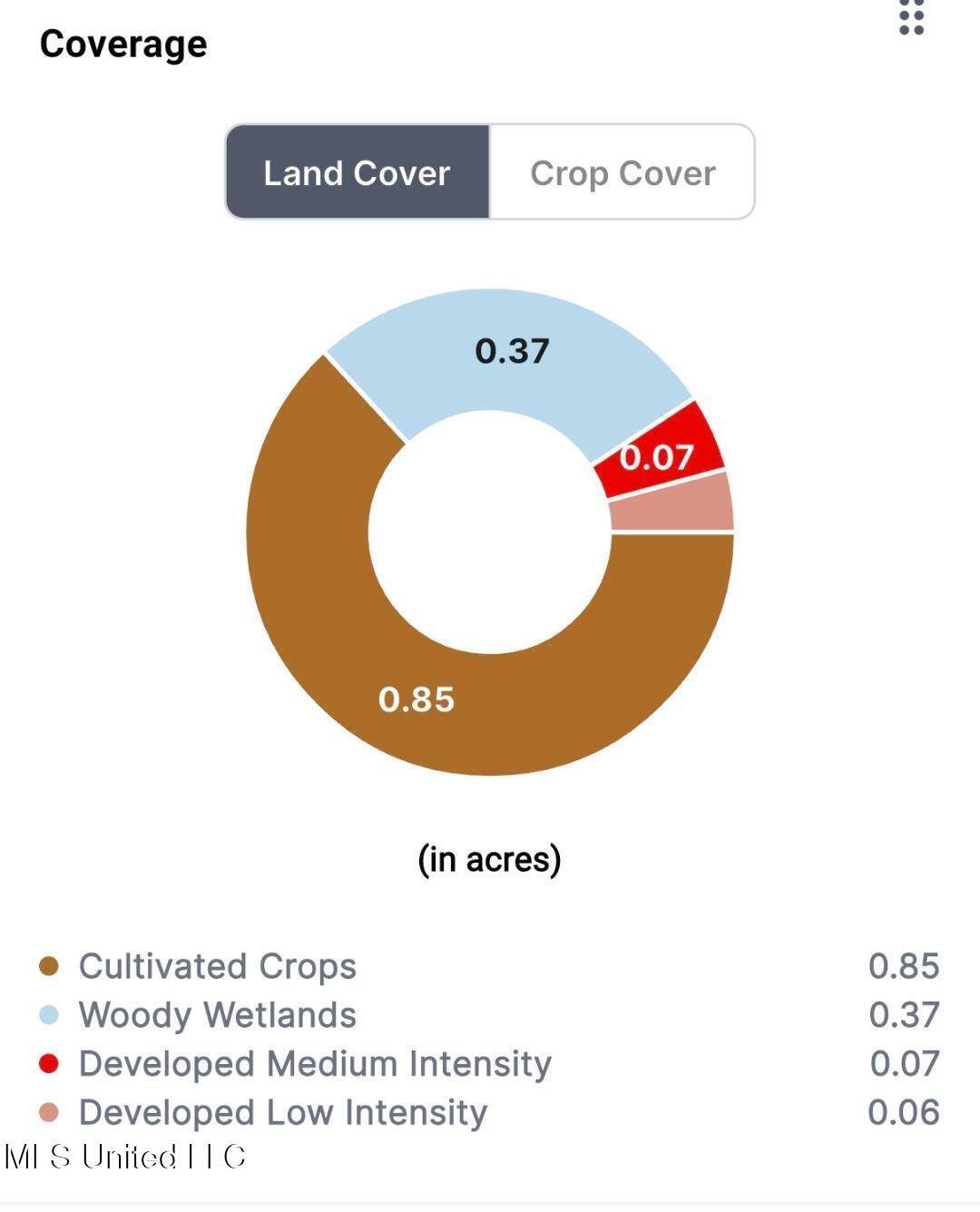Image resolution: width=980 pixels, height=1212 pixels.
Task: Click the 0.85 value inside the chart
Action: tap(416, 699)
